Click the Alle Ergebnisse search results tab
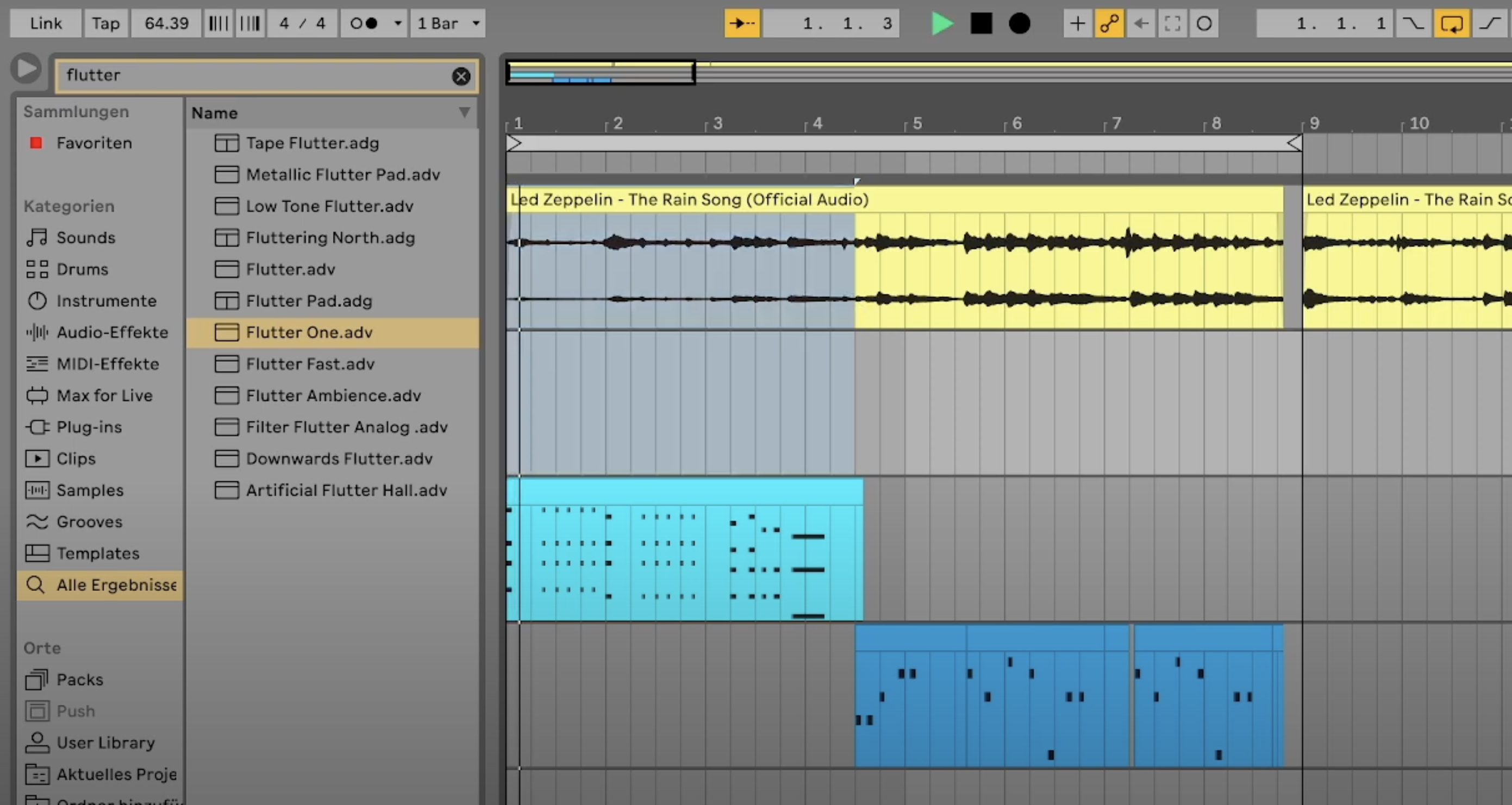Screen dimensions: 1512x805 click(101, 584)
